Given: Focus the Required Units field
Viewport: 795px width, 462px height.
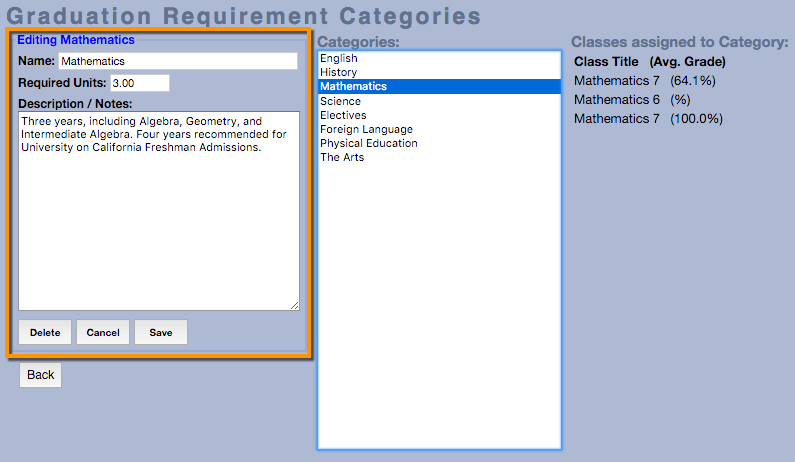Looking at the screenshot, I should (140, 83).
